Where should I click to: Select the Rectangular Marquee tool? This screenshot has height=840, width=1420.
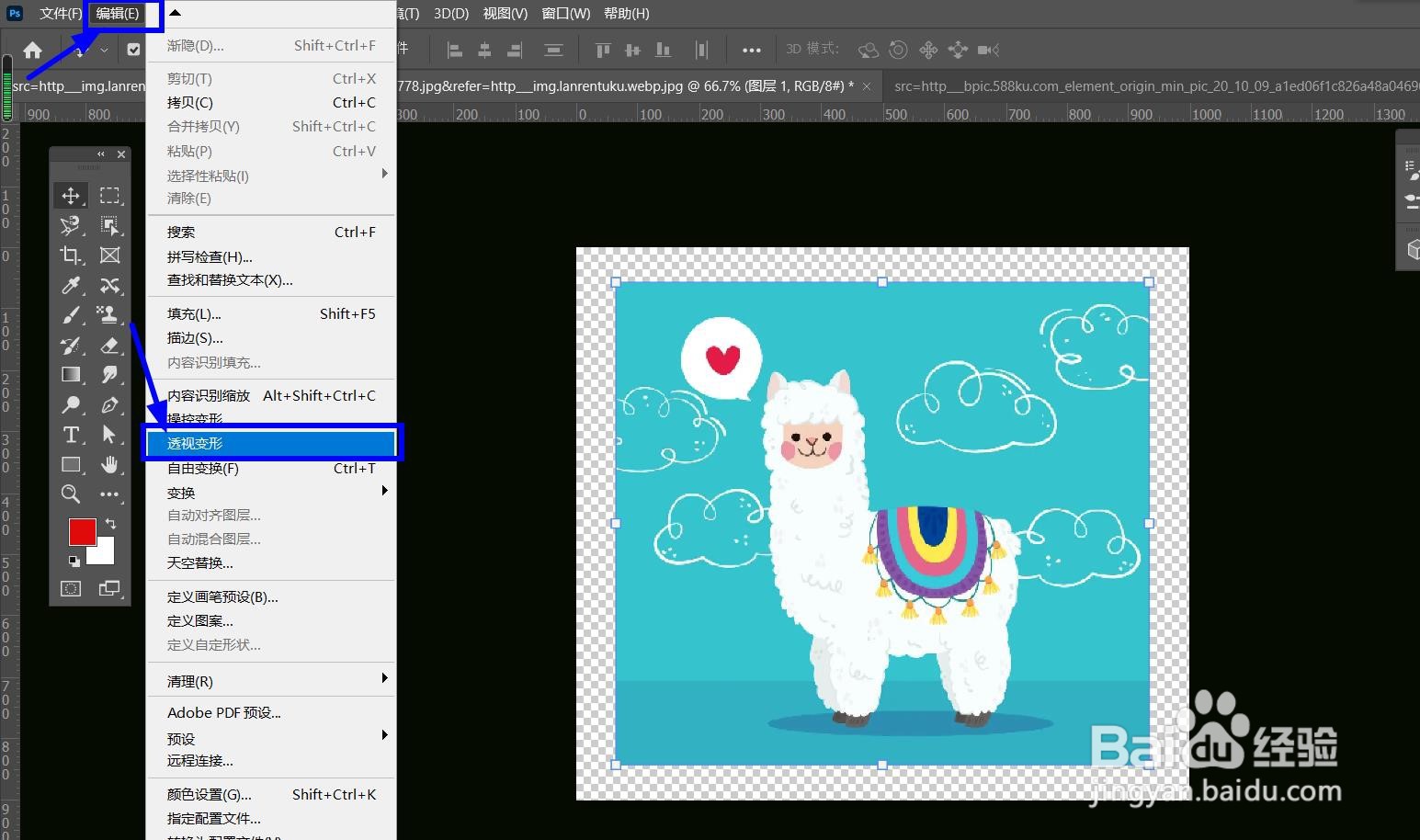click(109, 195)
